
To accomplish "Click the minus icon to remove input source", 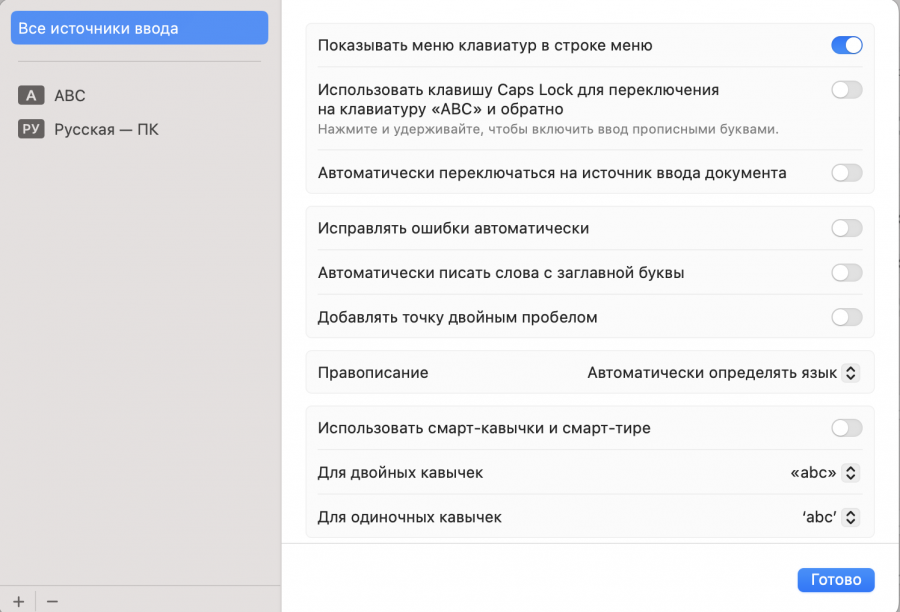I will (52, 600).
